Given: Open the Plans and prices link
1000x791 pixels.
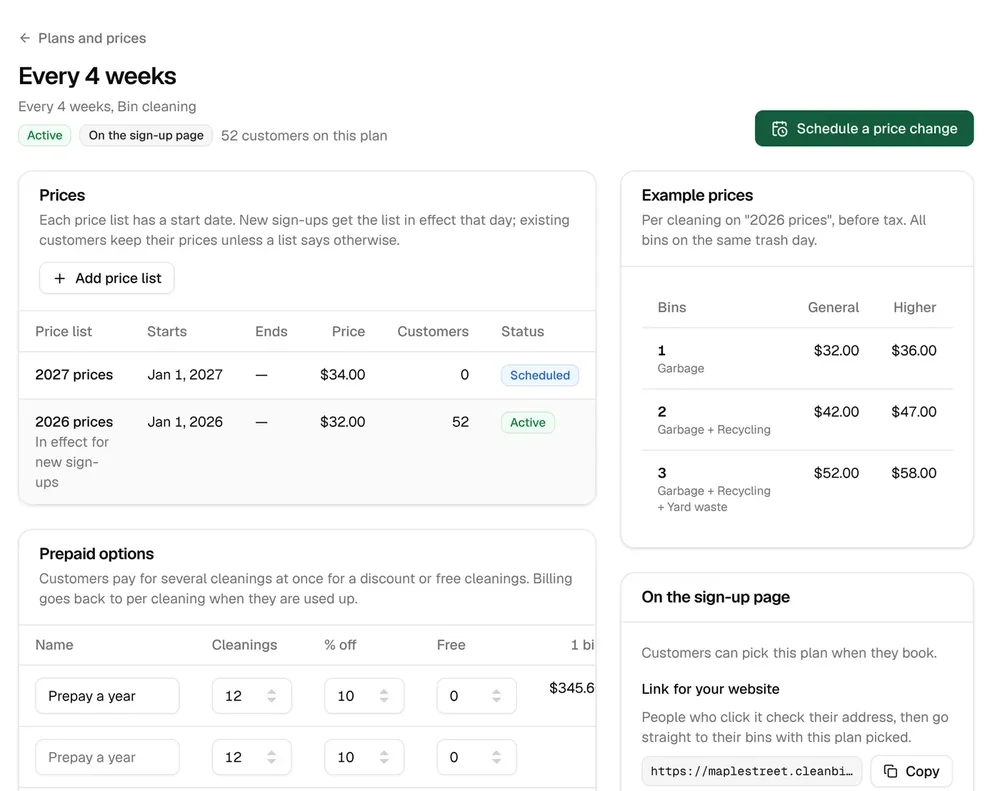Looking at the screenshot, I should coord(92,38).
